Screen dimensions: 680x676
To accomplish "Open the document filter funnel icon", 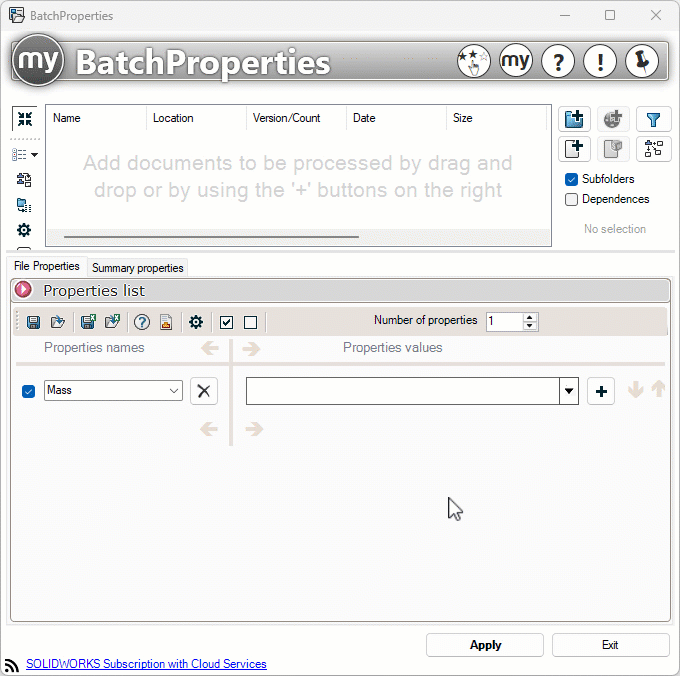I will pyautogui.click(x=653, y=120).
